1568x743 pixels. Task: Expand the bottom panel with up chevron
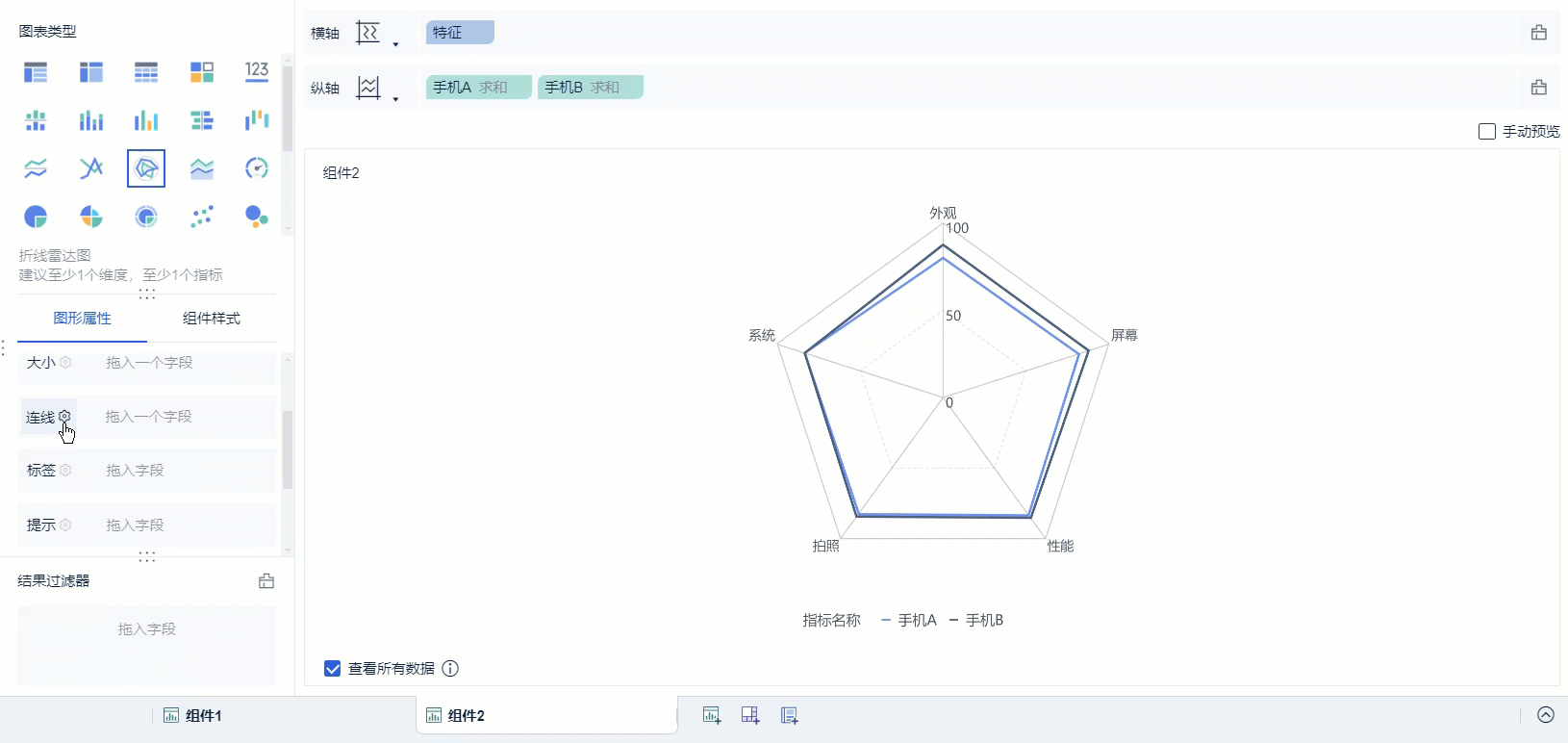(1546, 715)
